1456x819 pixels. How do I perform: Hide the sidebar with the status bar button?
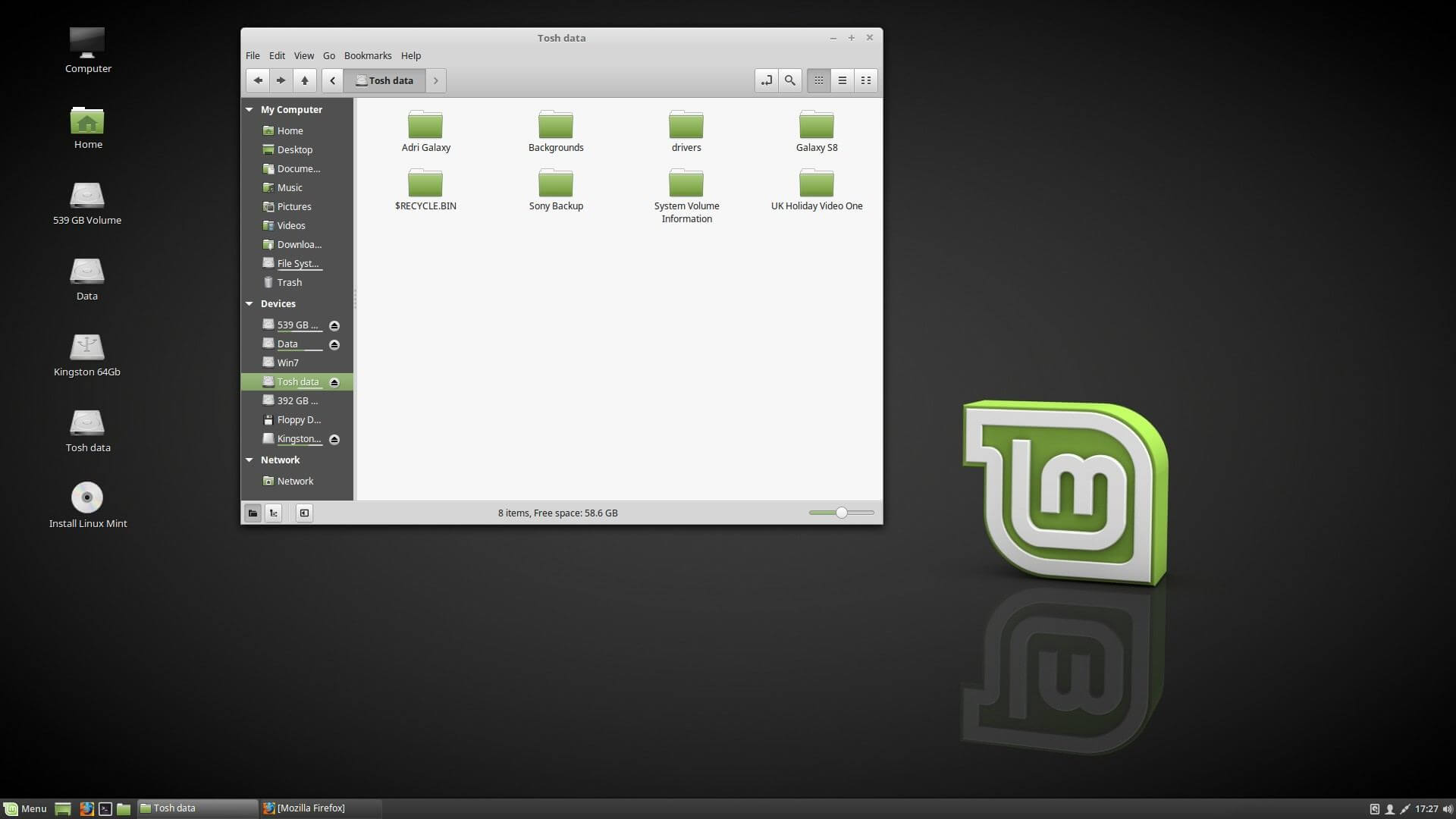point(304,513)
